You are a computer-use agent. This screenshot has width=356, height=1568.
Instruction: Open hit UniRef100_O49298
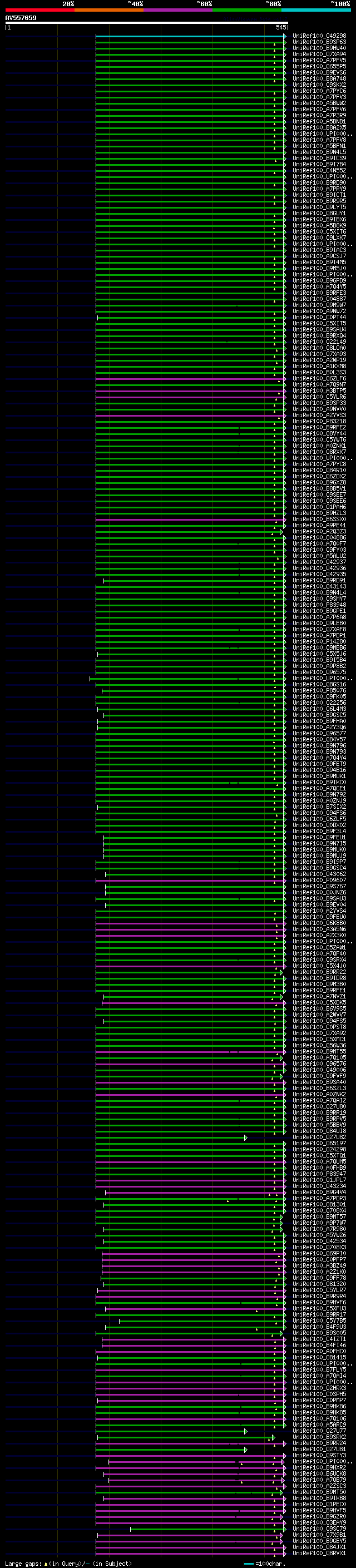point(319,36)
